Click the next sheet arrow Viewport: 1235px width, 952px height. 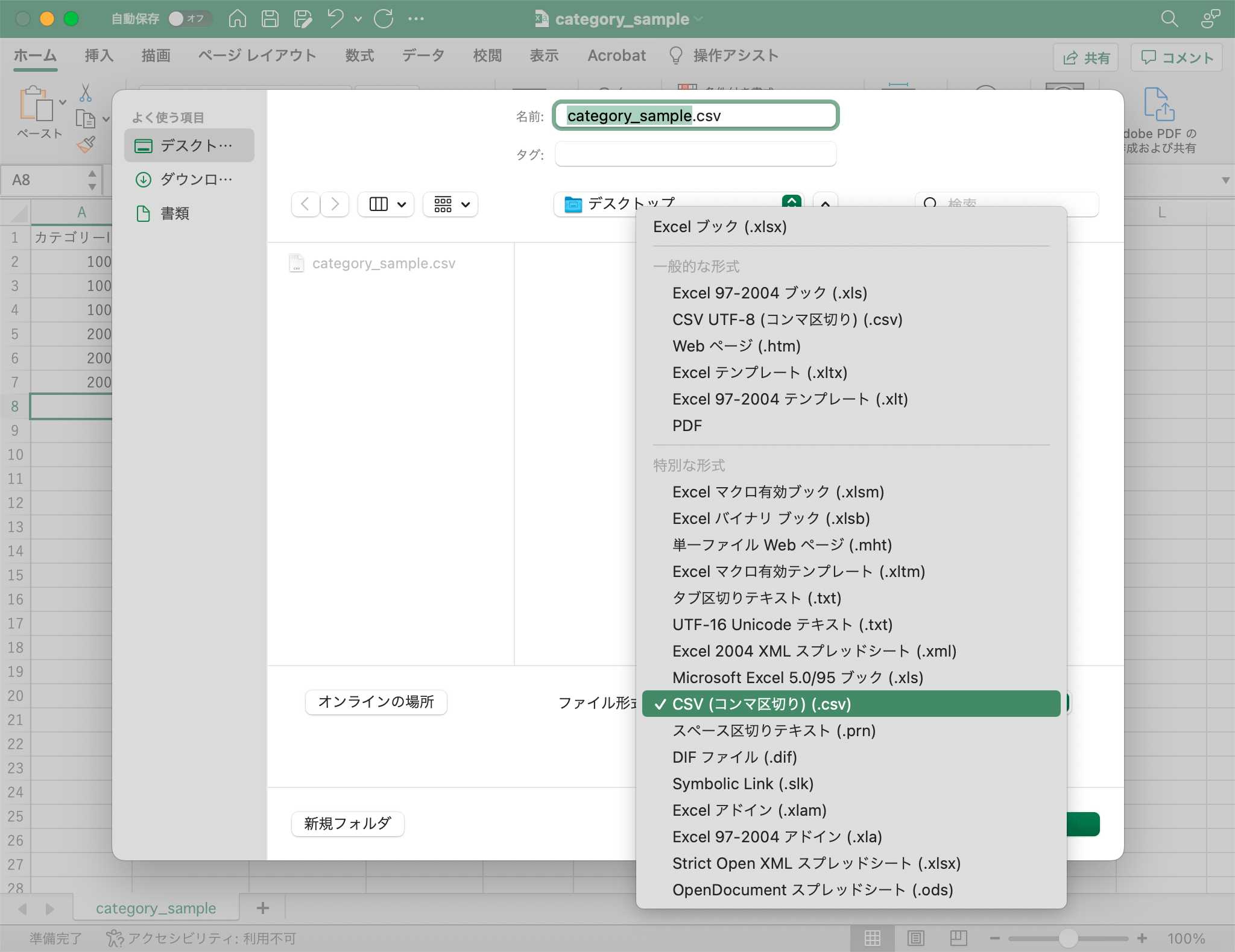pyautogui.click(x=50, y=909)
